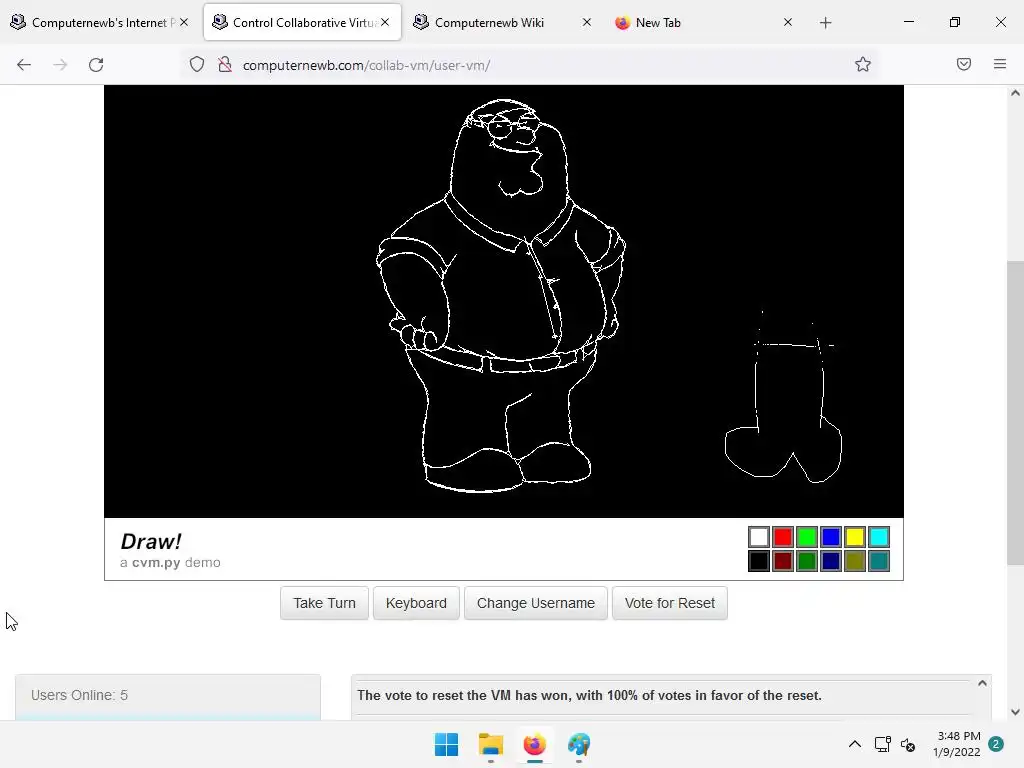The height and width of the screenshot is (768, 1024).
Task: Click the page scrollbar down arrow
Action: tap(1015, 712)
